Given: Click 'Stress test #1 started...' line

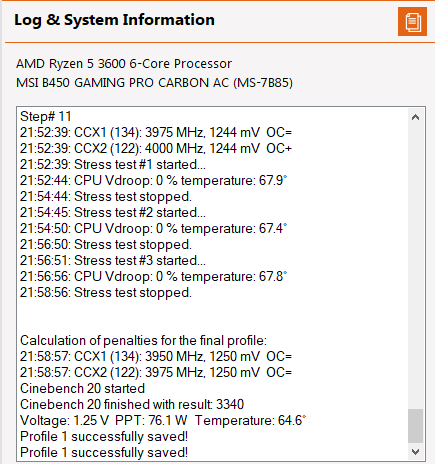Looking at the screenshot, I should 113,164.
